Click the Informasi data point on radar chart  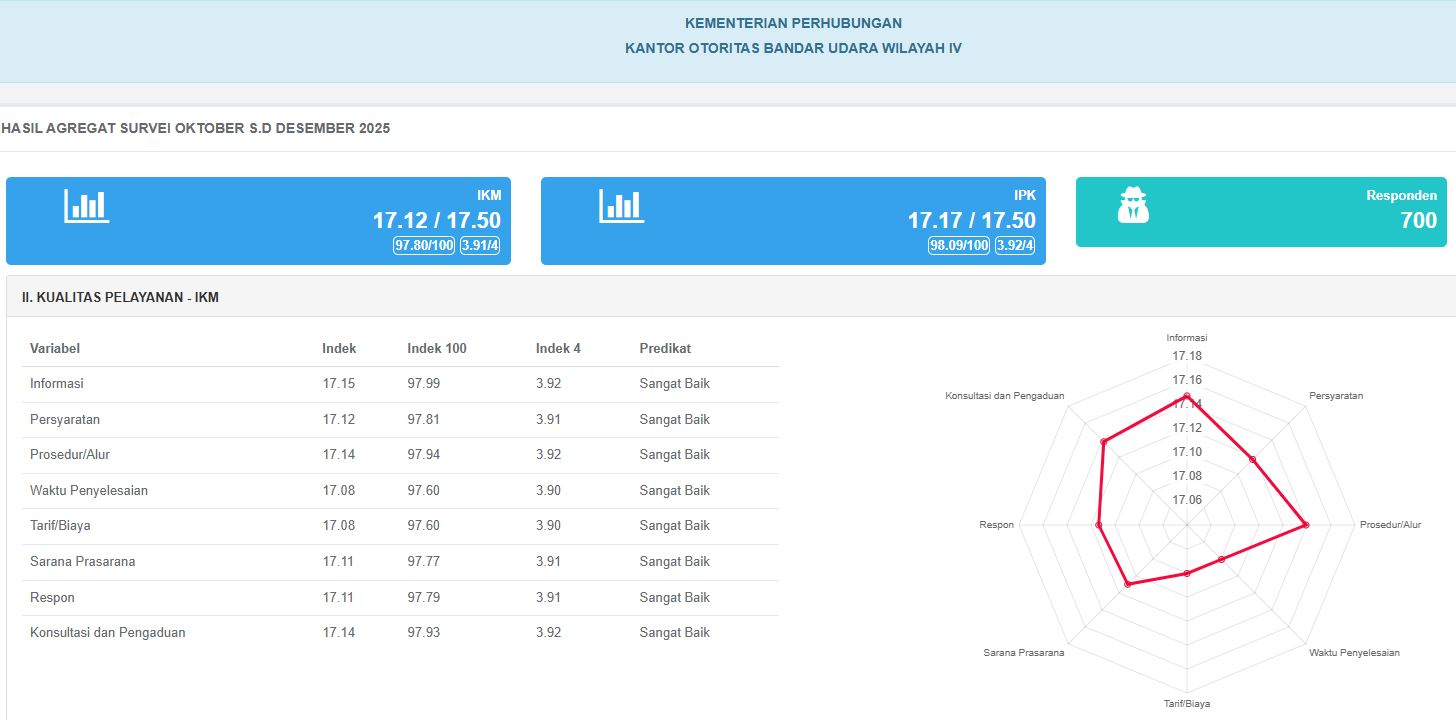pyautogui.click(x=1187, y=397)
